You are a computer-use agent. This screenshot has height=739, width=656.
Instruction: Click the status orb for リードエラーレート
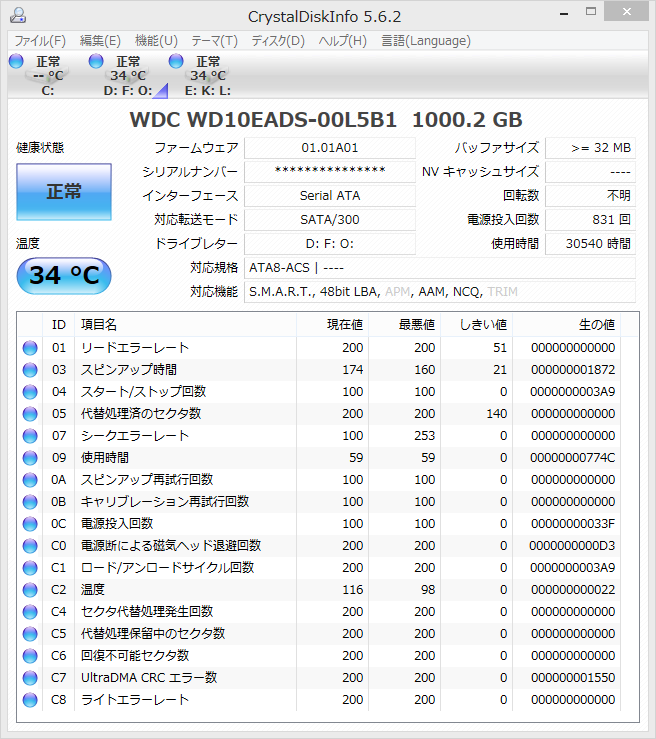[30, 348]
